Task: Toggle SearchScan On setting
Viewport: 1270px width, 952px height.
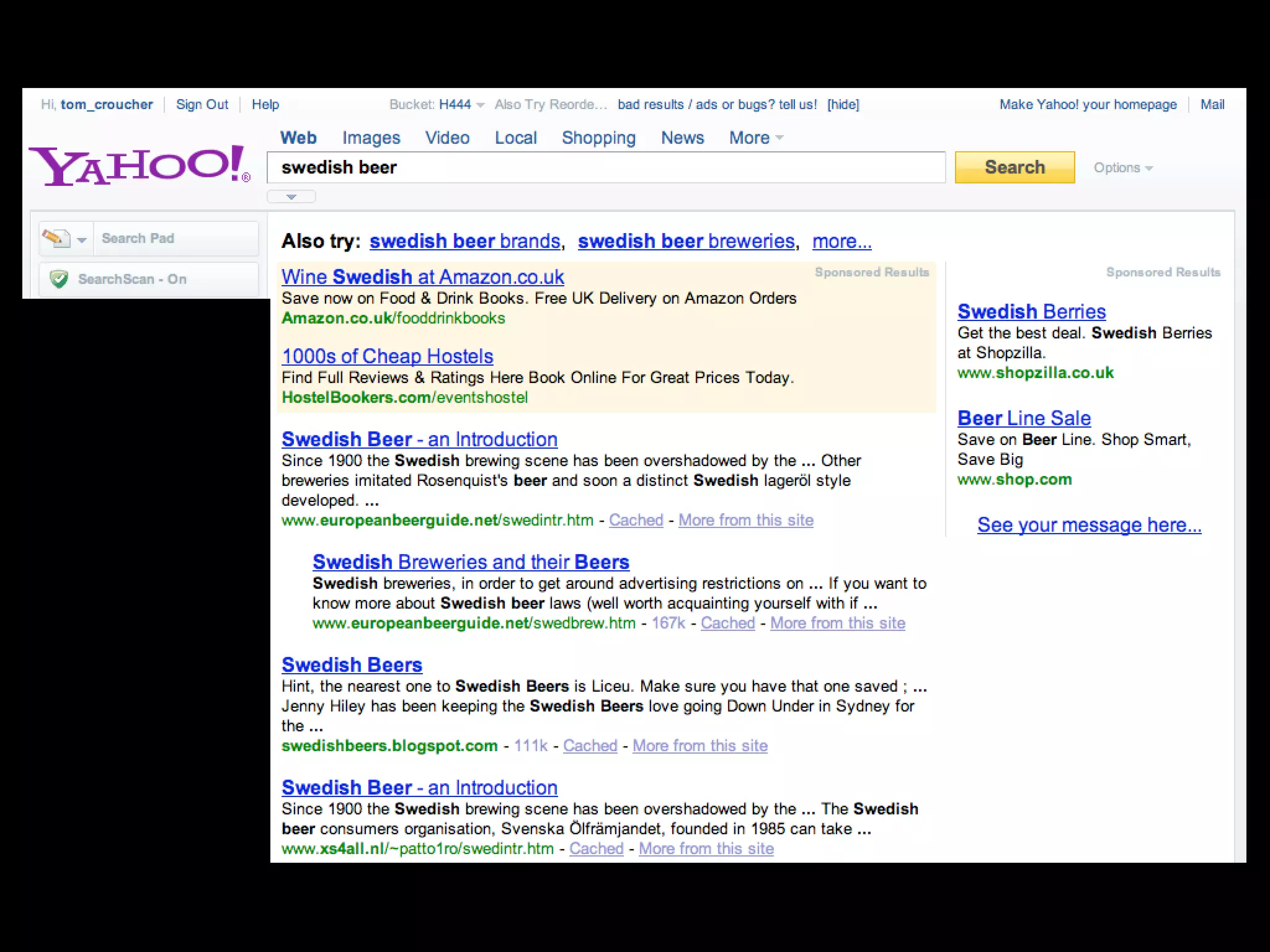Action: click(x=132, y=280)
